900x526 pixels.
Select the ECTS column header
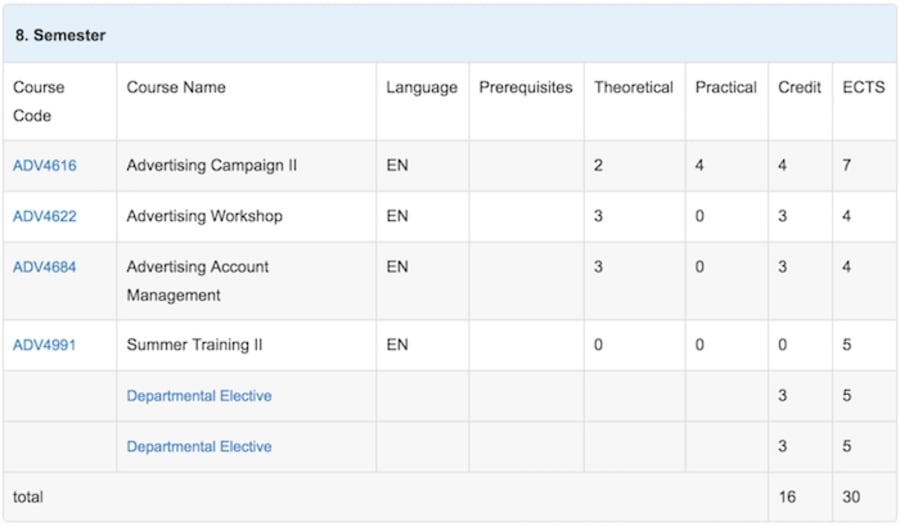(x=864, y=87)
